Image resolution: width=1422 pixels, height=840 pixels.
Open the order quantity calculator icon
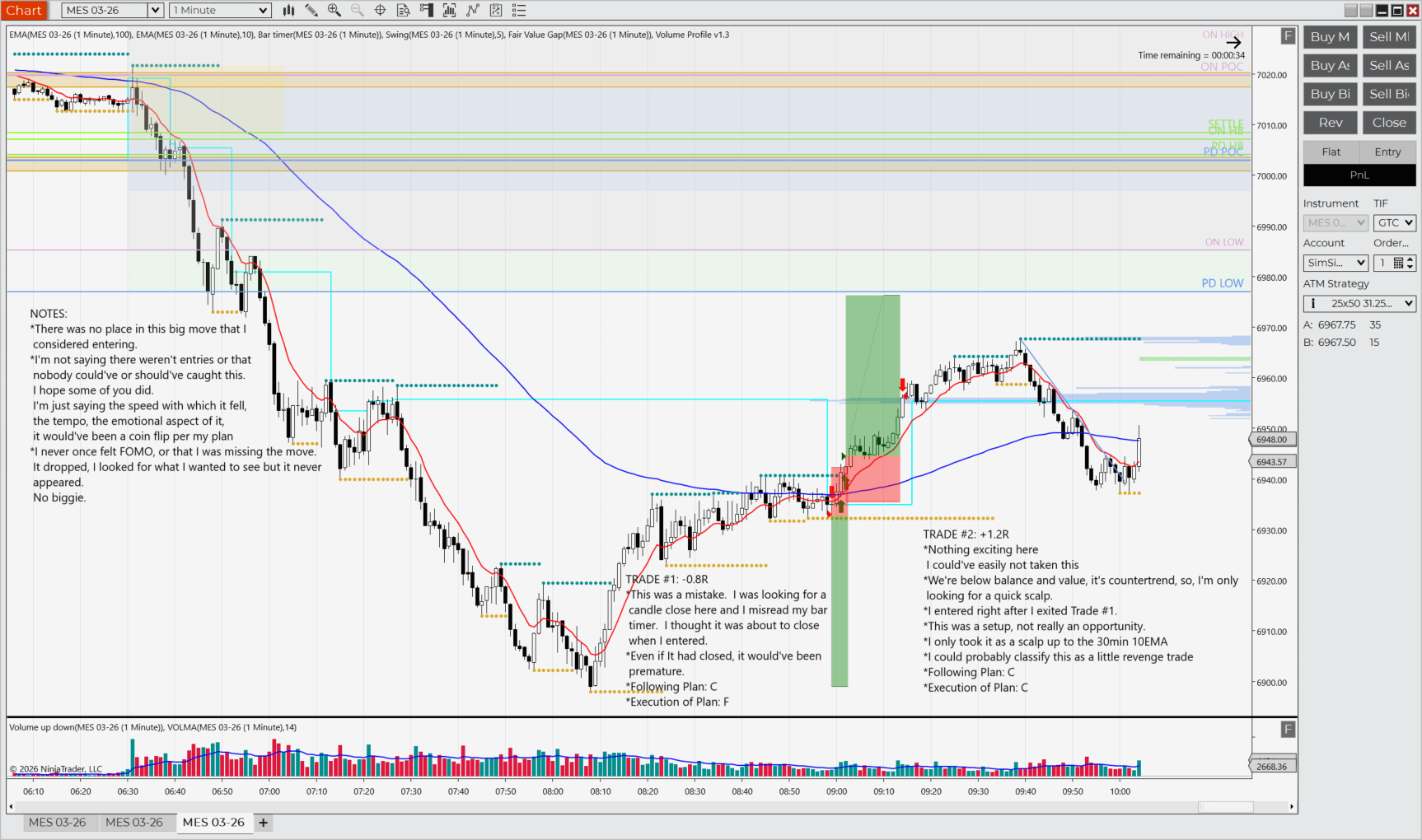(1398, 263)
